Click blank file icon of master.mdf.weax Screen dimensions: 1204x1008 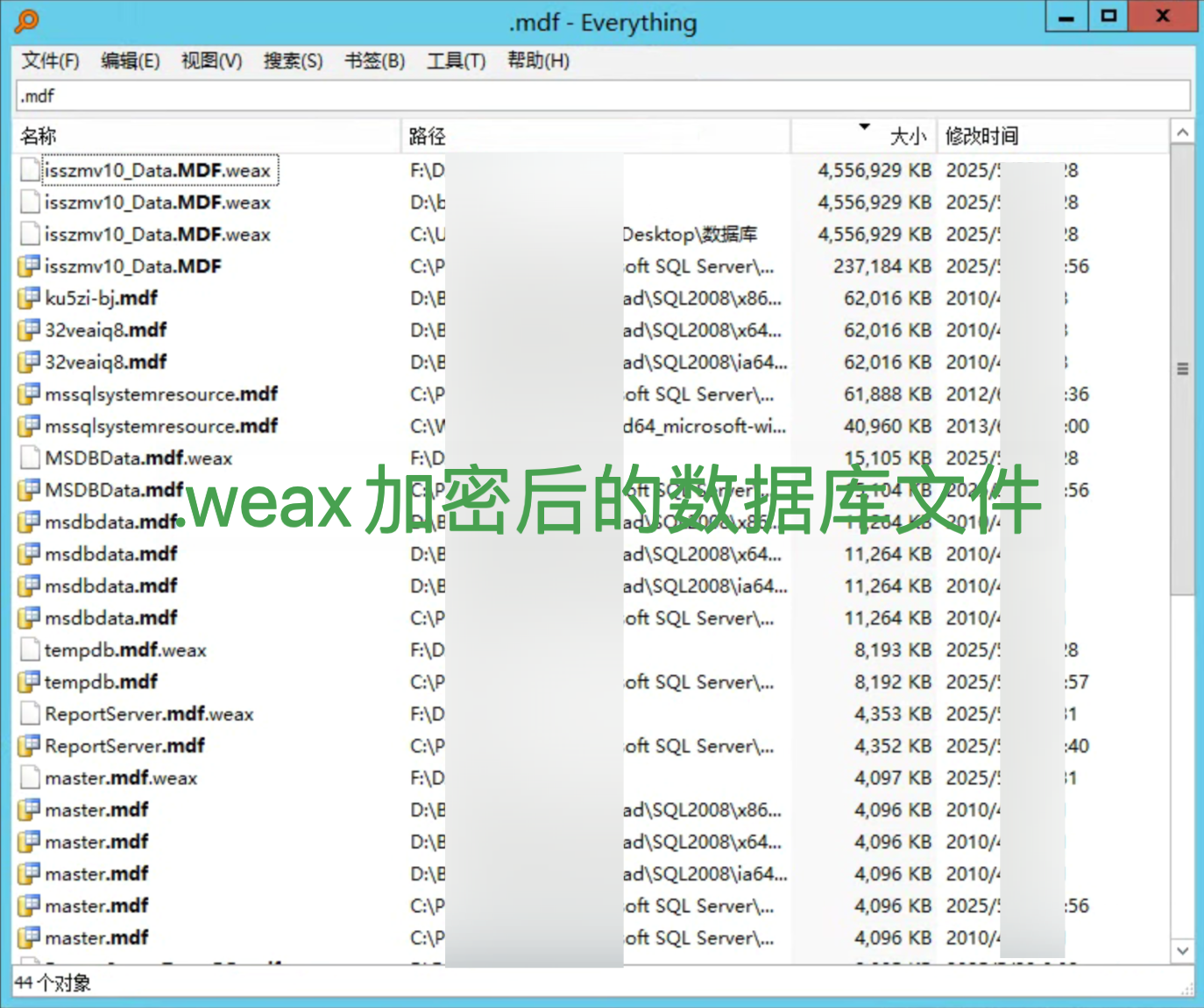click(x=31, y=777)
